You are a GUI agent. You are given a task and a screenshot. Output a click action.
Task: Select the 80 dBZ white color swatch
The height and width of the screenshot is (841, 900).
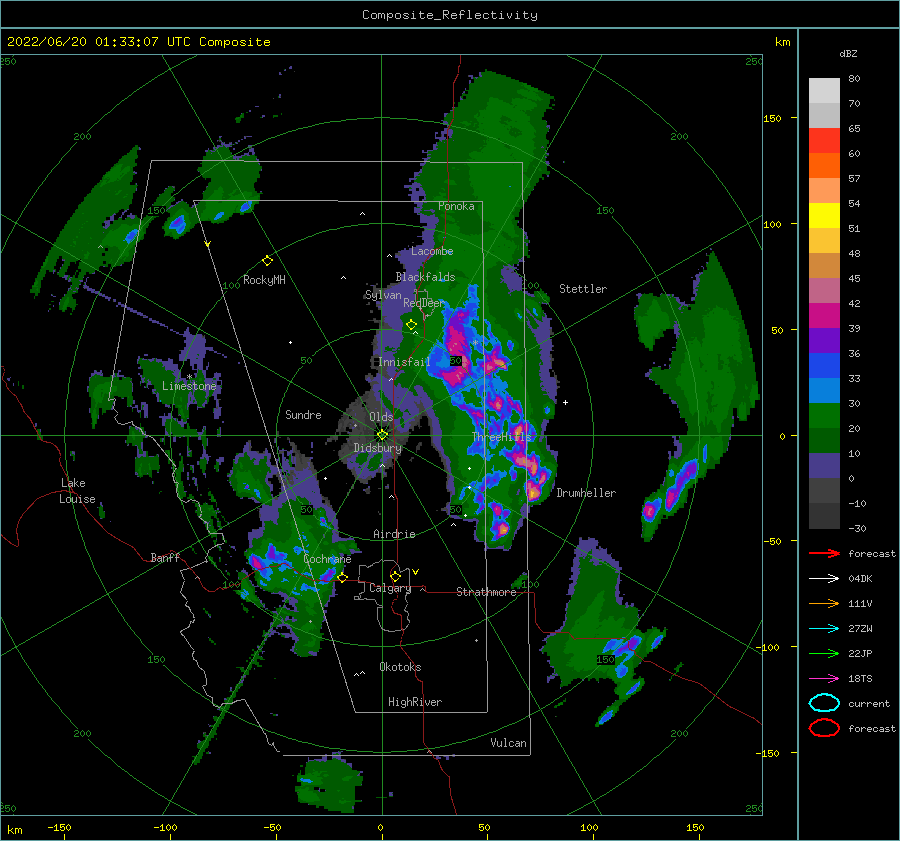coord(824,90)
